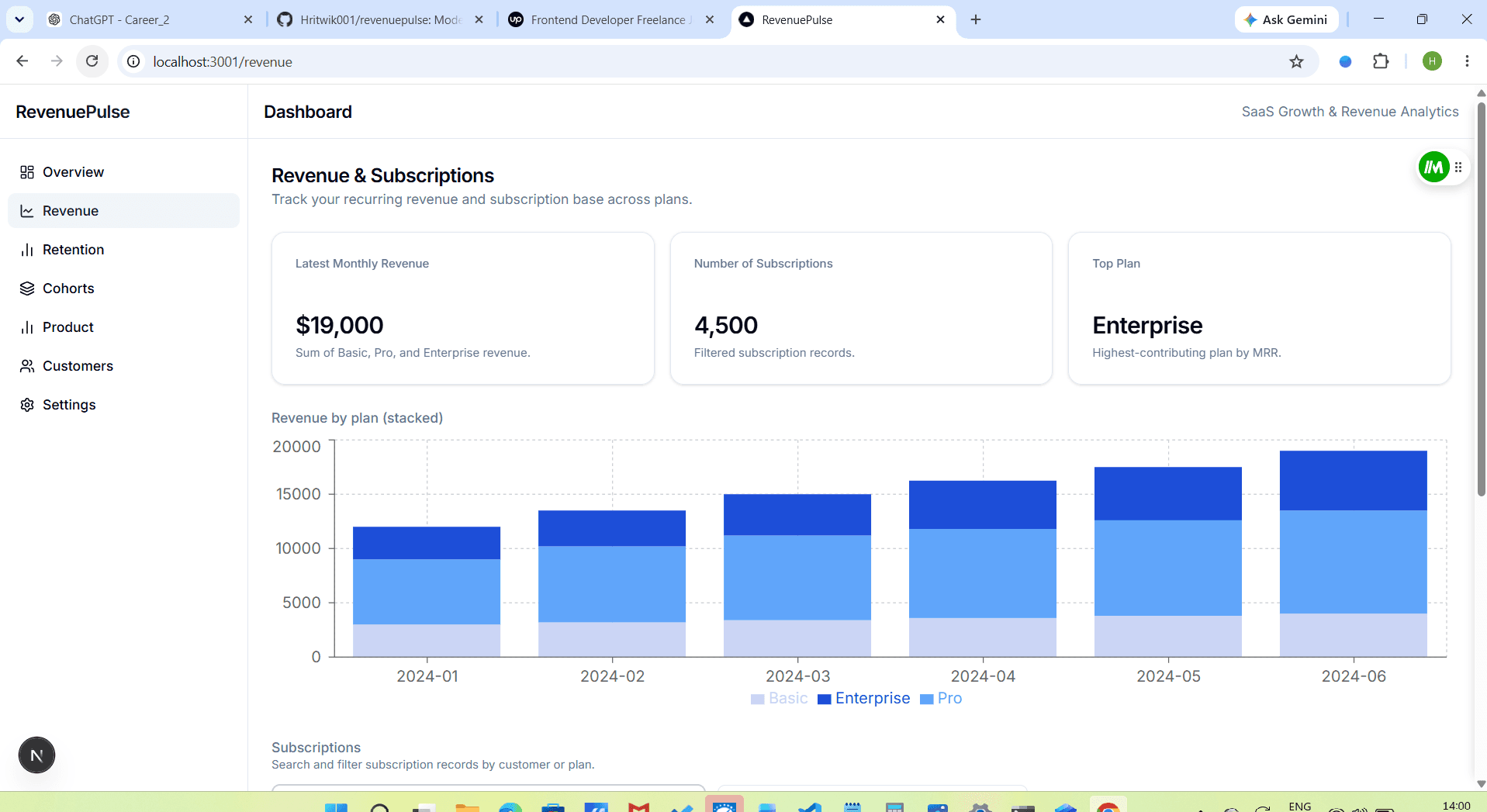This screenshot has height=812, width=1487.
Task: Toggle the Enterprise legend entry
Action: point(864,698)
